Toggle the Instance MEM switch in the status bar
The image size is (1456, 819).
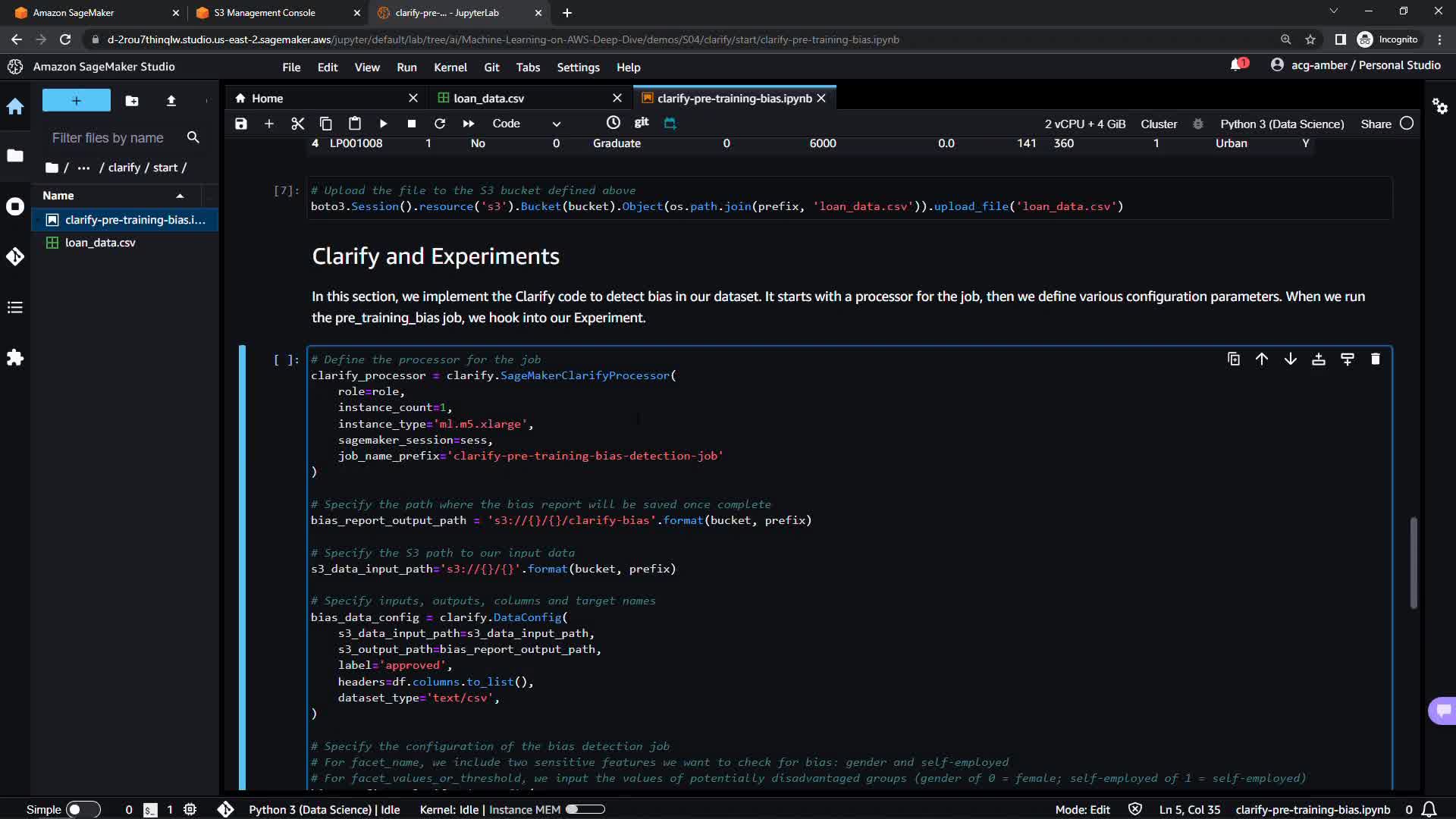click(585, 810)
